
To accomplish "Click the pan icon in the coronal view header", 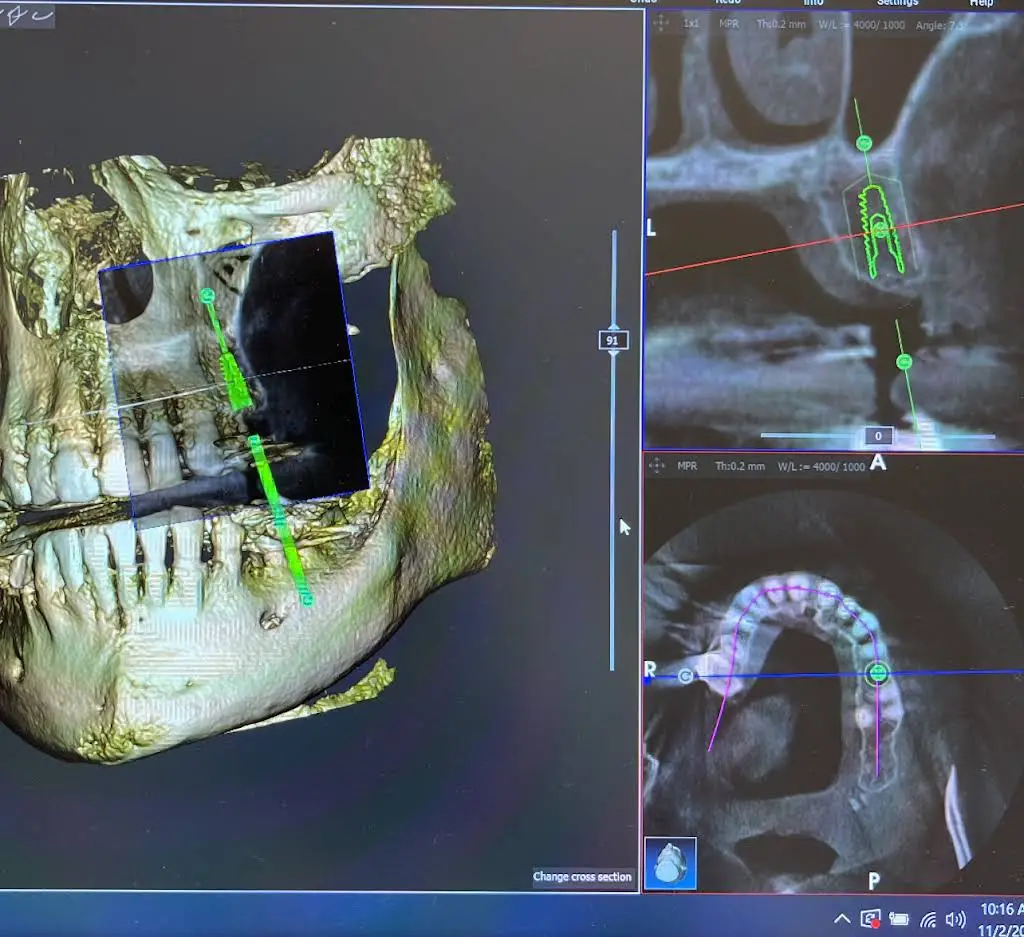I will coord(661,23).
